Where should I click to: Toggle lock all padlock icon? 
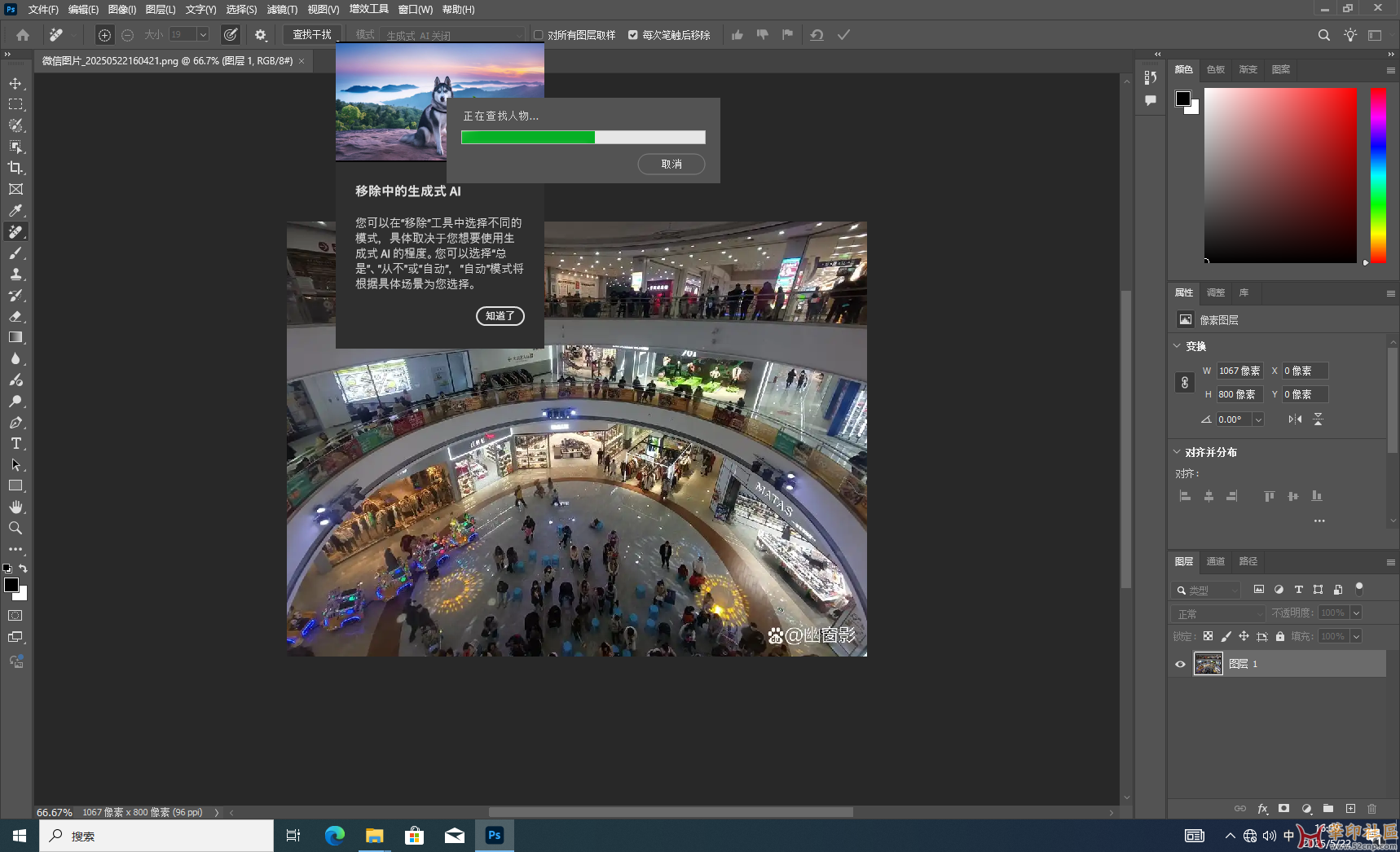(1280, 636)
